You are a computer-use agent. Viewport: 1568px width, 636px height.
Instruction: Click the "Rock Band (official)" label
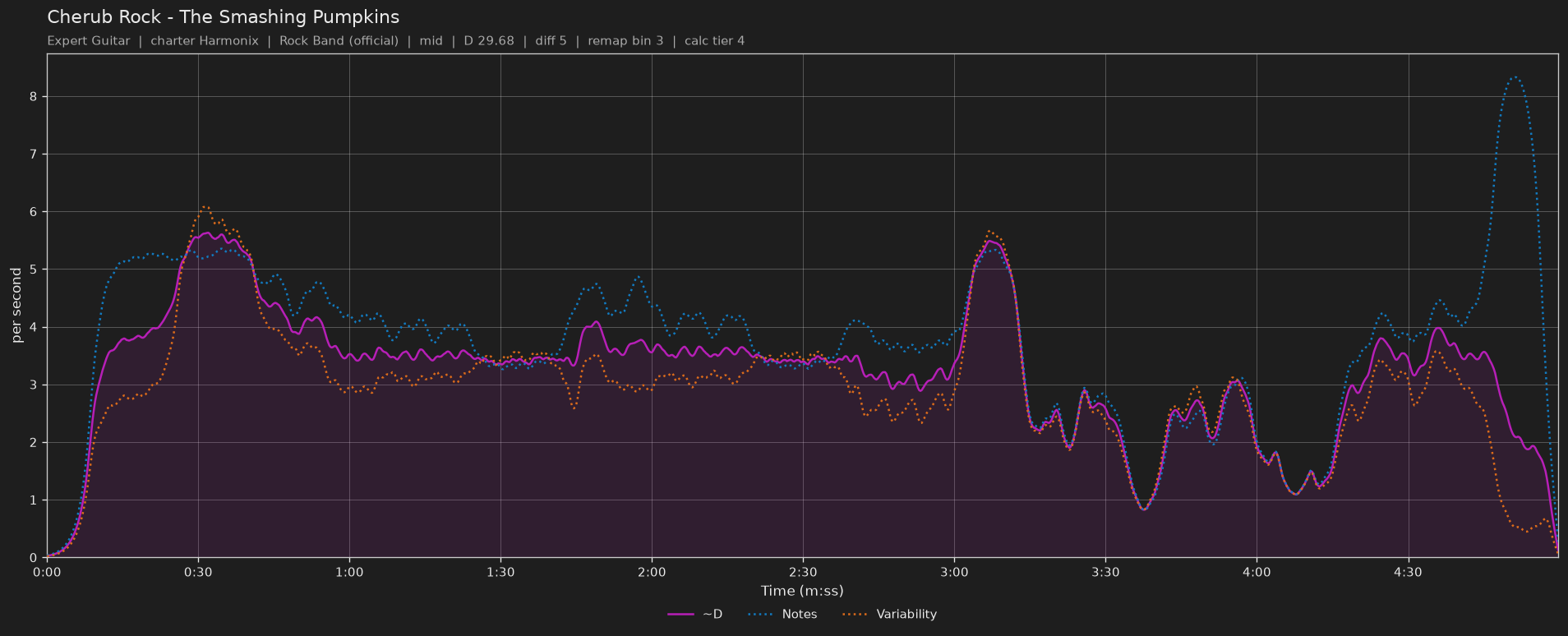coord(339,41)
